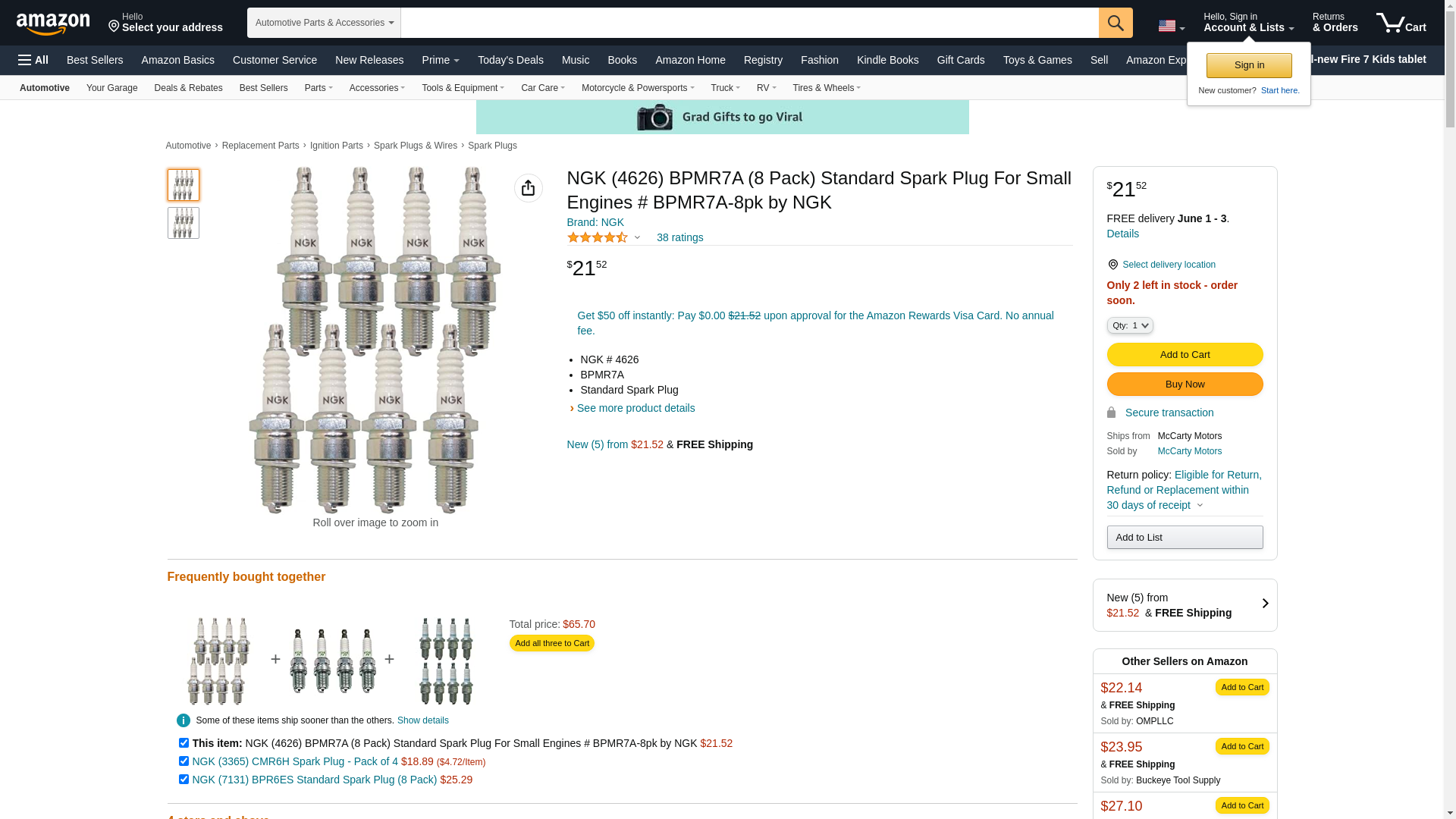Click the delivery location pin icon
The image size is (1456, 819).
pyautogui.click(x=1112, y=265)
